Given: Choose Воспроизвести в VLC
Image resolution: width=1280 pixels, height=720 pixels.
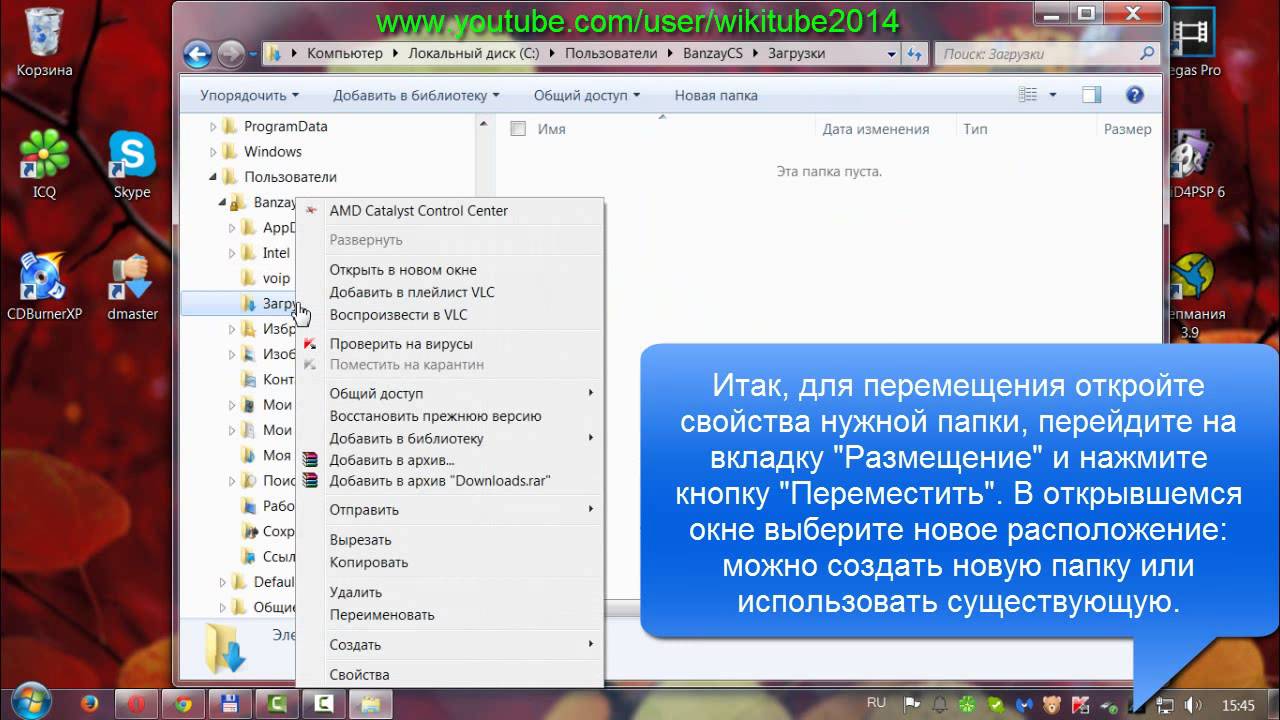Looking at the screenshot, I should click(x=452, y=314).
